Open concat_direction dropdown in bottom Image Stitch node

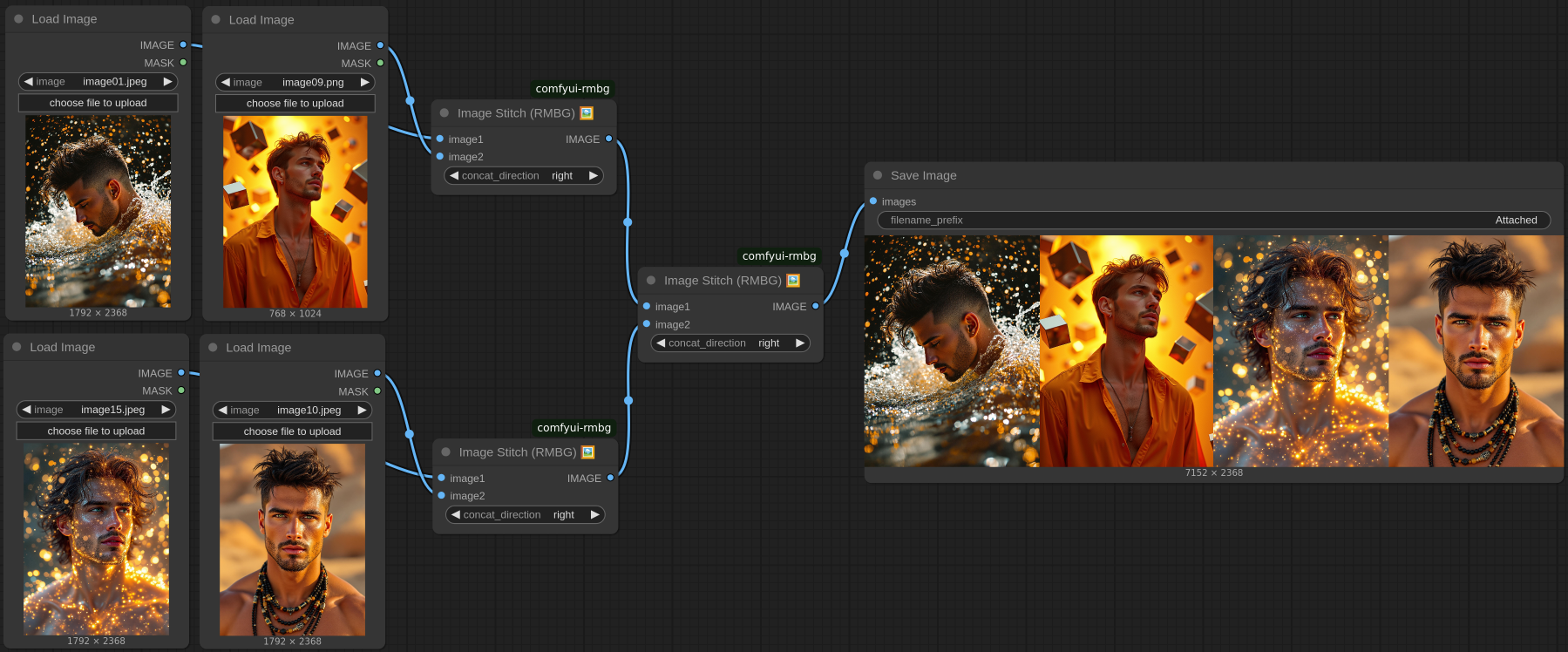point(526,514)
